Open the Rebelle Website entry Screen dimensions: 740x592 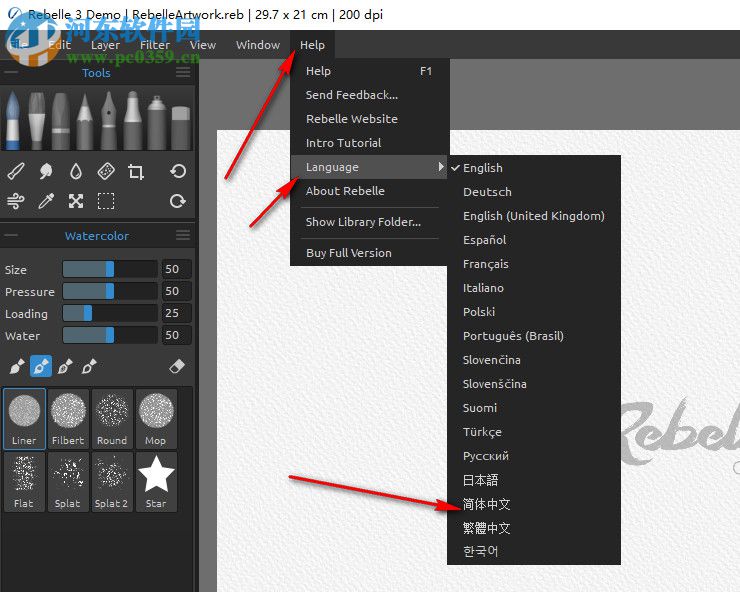click(369, 119)
